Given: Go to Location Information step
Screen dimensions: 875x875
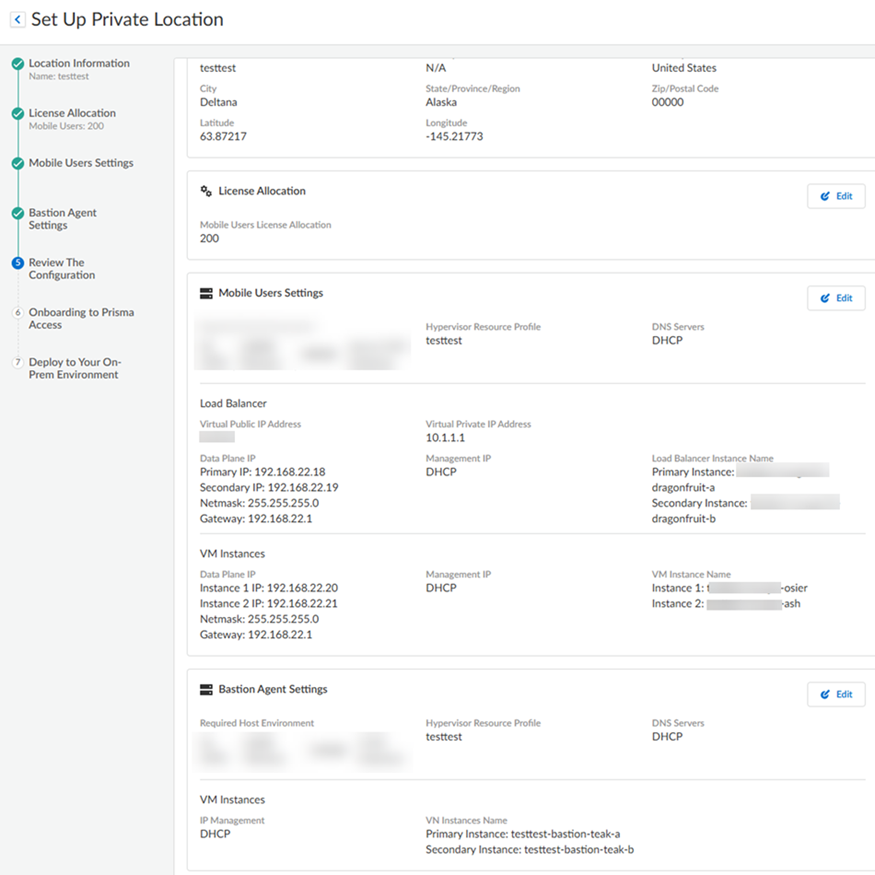Looking at the screenshot, I should 79,63.
